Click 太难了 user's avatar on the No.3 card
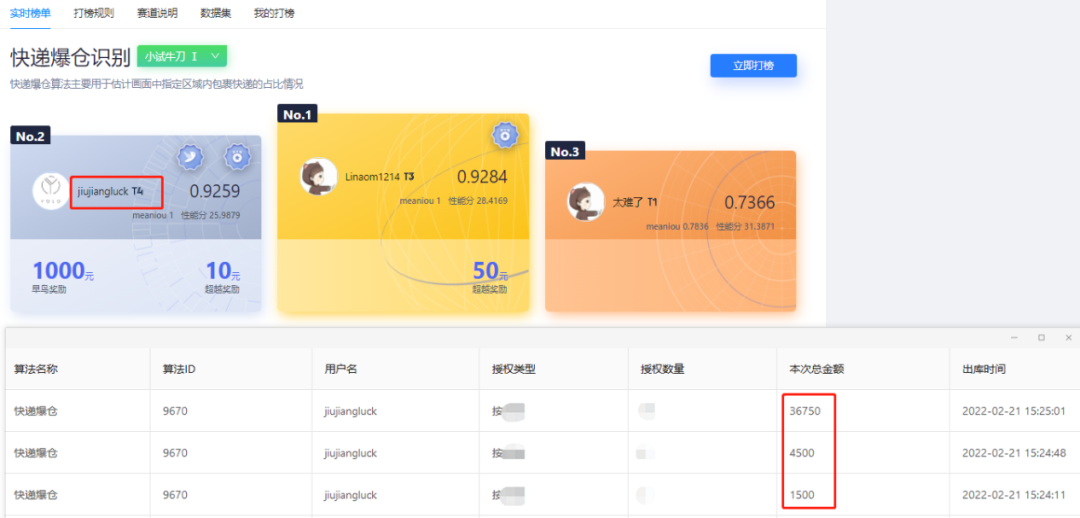Screen dimensions: 1080x518 (585, 202)
